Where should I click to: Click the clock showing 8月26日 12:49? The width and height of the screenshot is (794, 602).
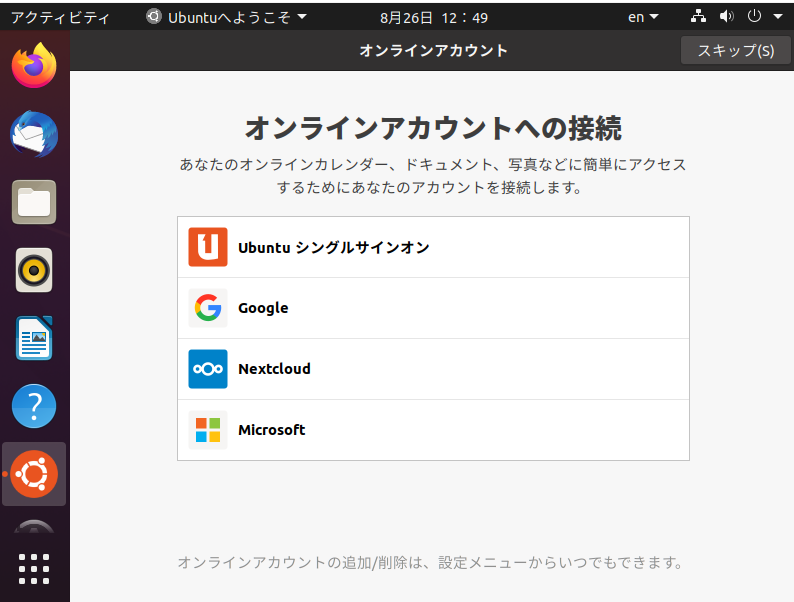[x=434, y=18]
